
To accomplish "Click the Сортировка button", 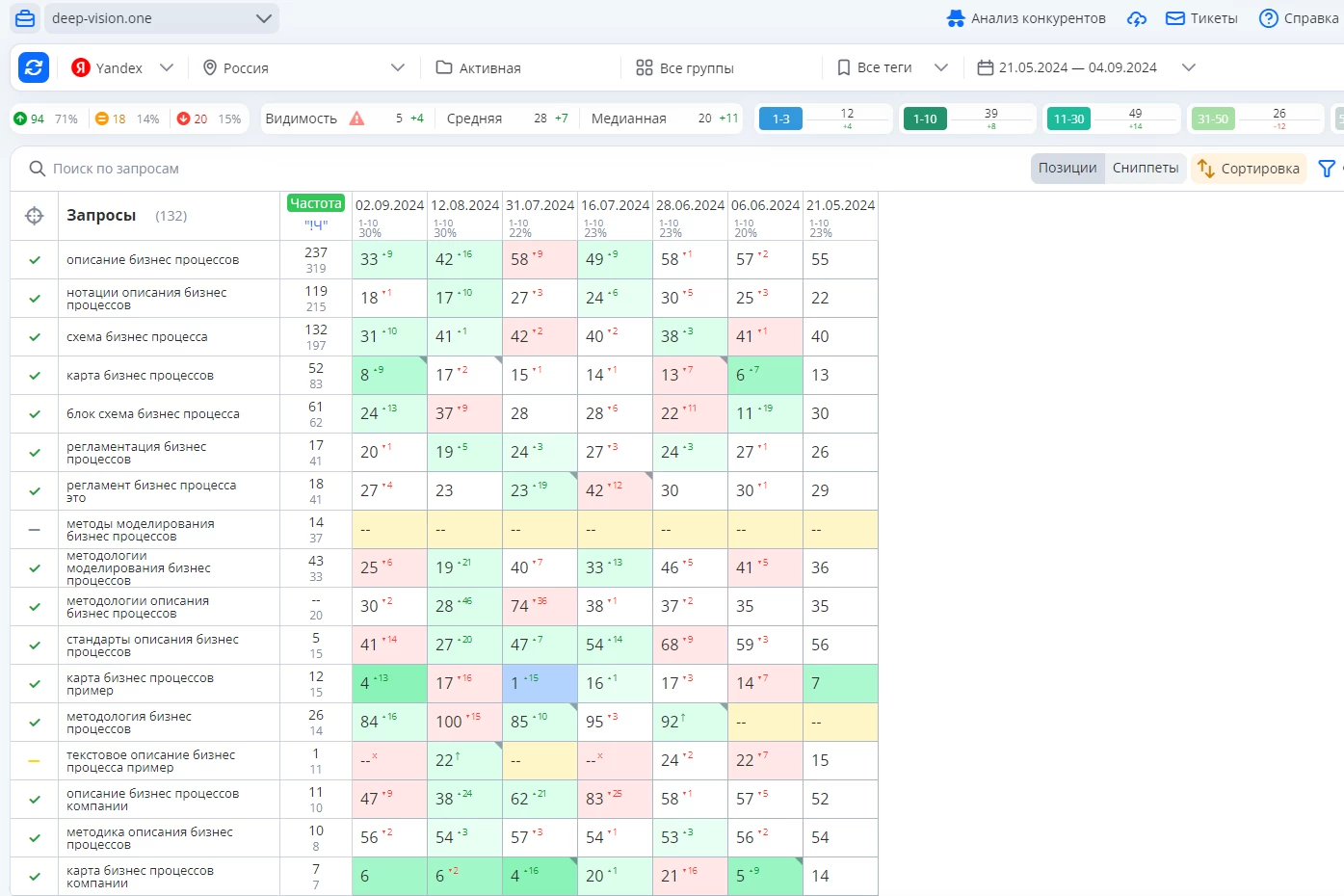I will [x=1249, y=169].
